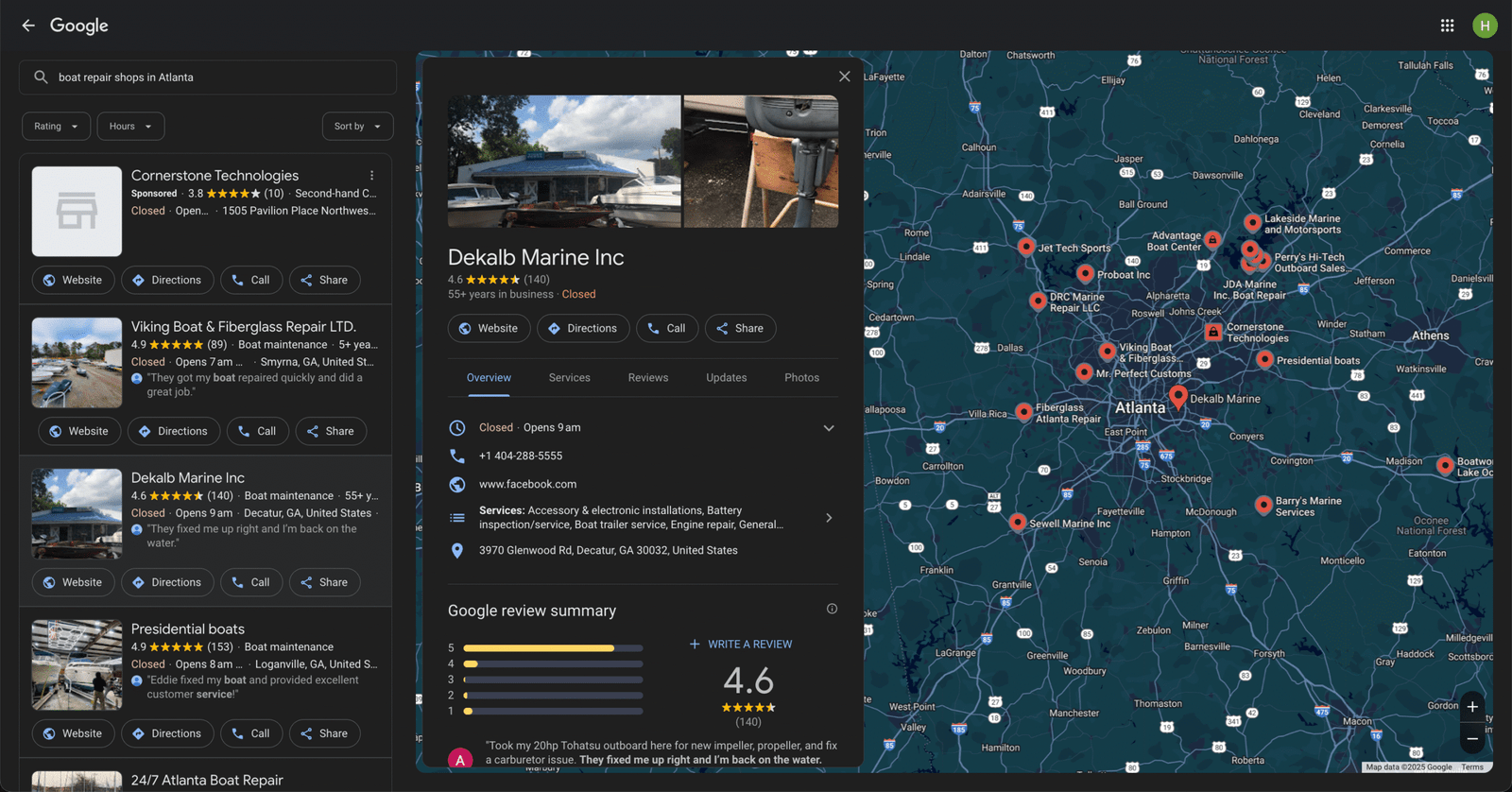This screenshot has width=1512, height=792.
Task: Open Cornerstone Technologies more options menu
Action: 372,176
